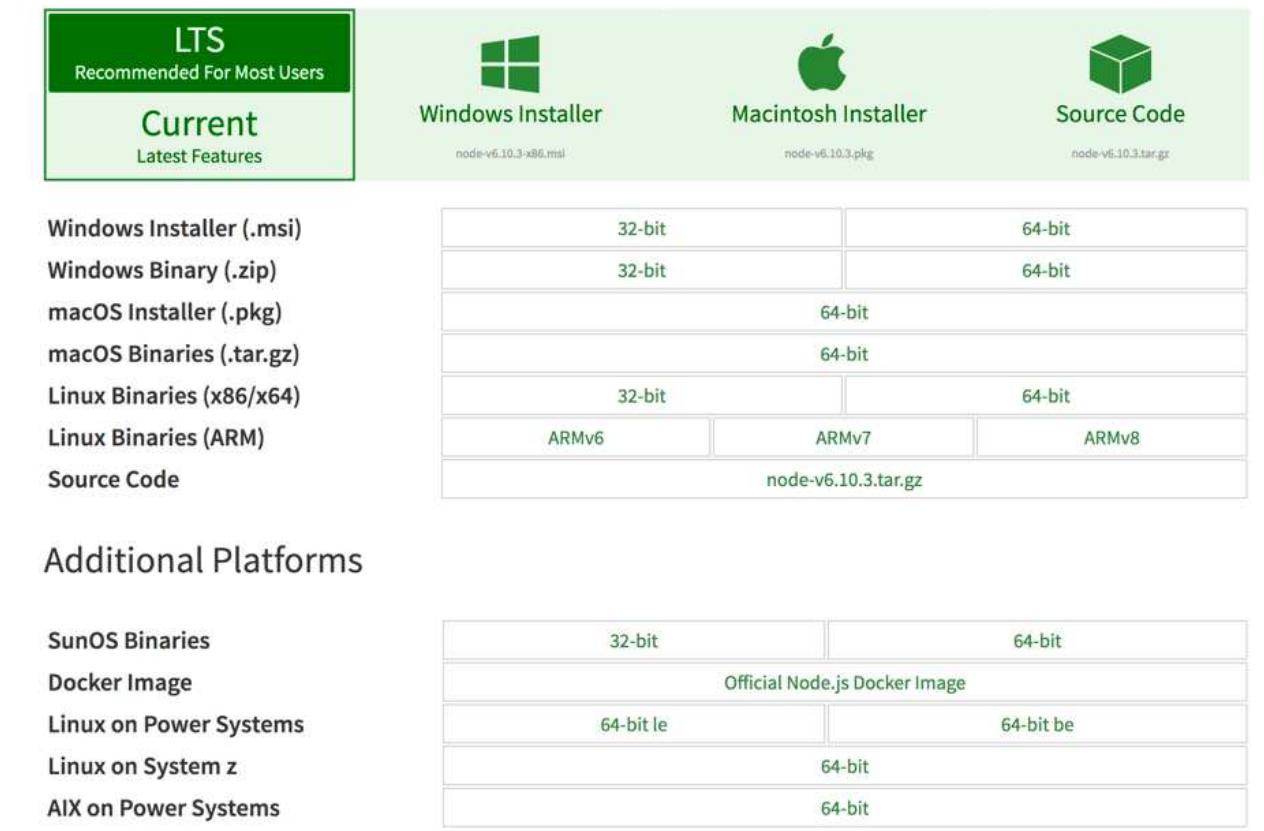The width and height of the screenshot is (1264, 831).
Task: Click the Linux on Power Systems label
Action: (x=176, y=725)
